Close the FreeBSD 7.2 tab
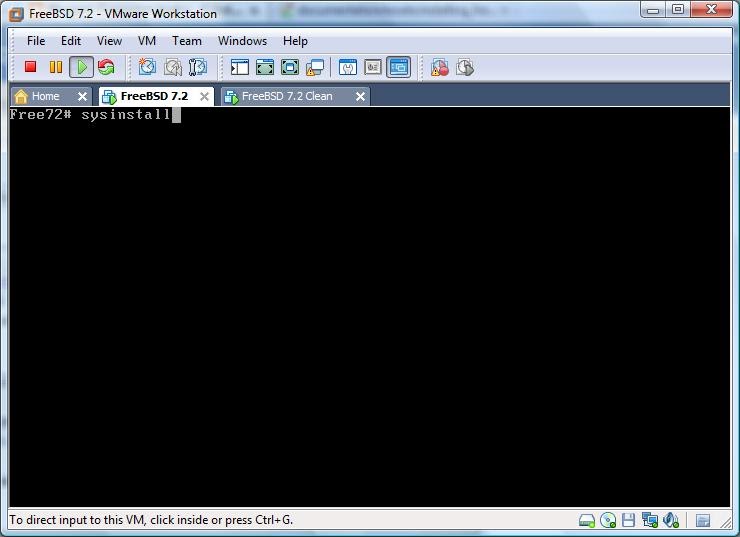 [x=204, y=96]
